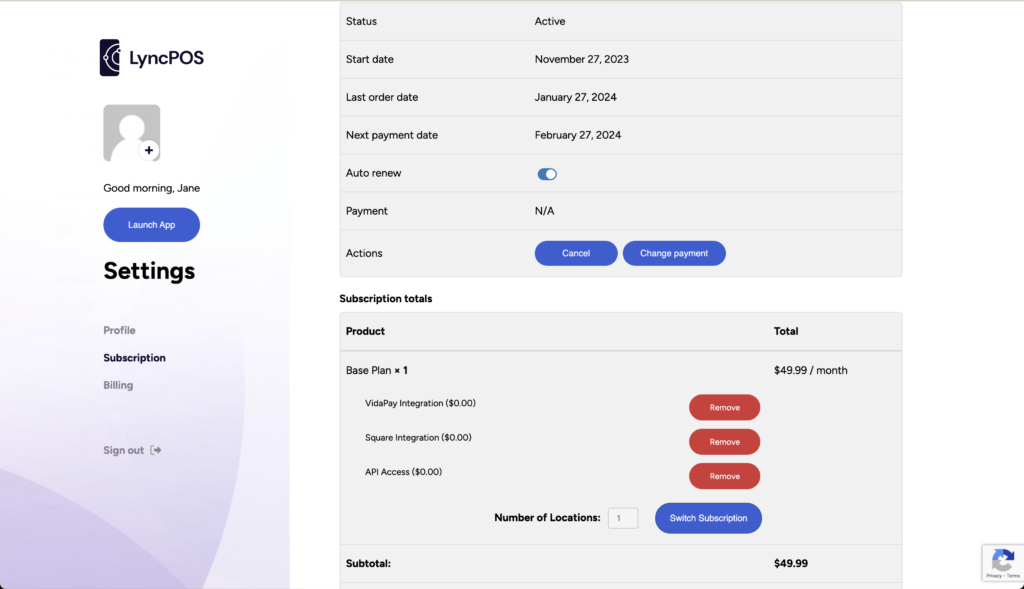Go to the Billing section
Screen dimensions: 1024x589
[x=118, y=385]
